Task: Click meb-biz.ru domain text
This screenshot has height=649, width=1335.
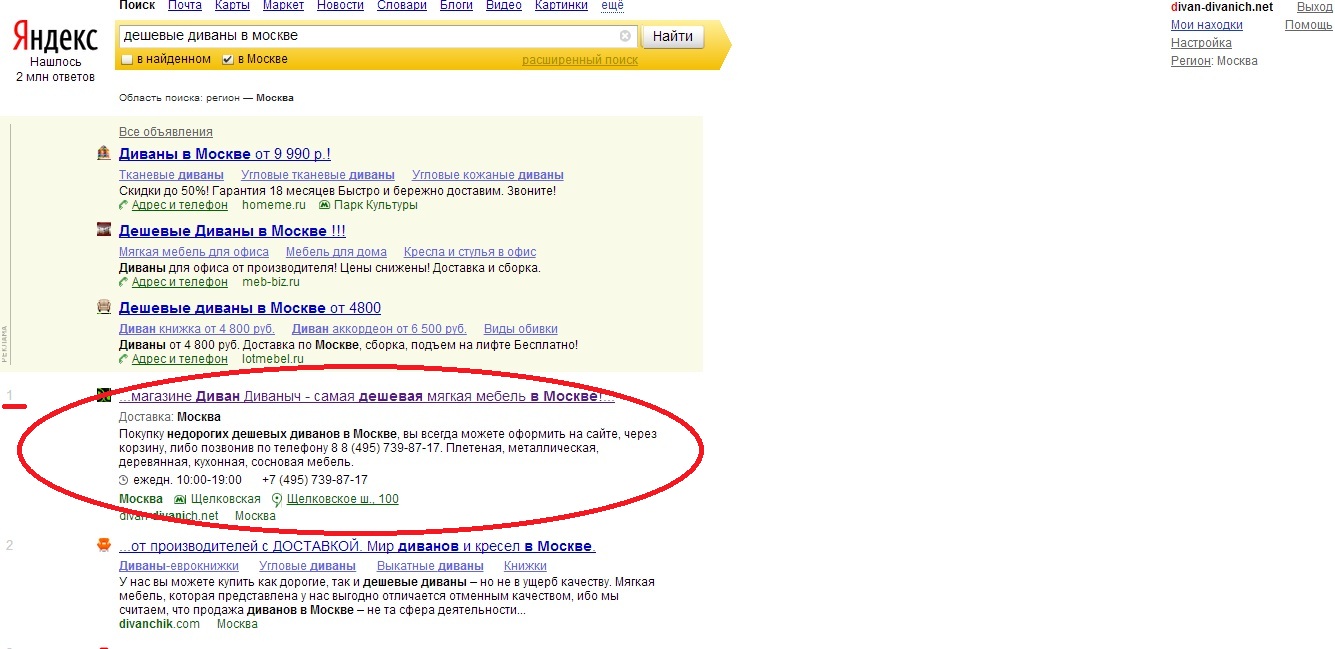Action: (271, 282)
